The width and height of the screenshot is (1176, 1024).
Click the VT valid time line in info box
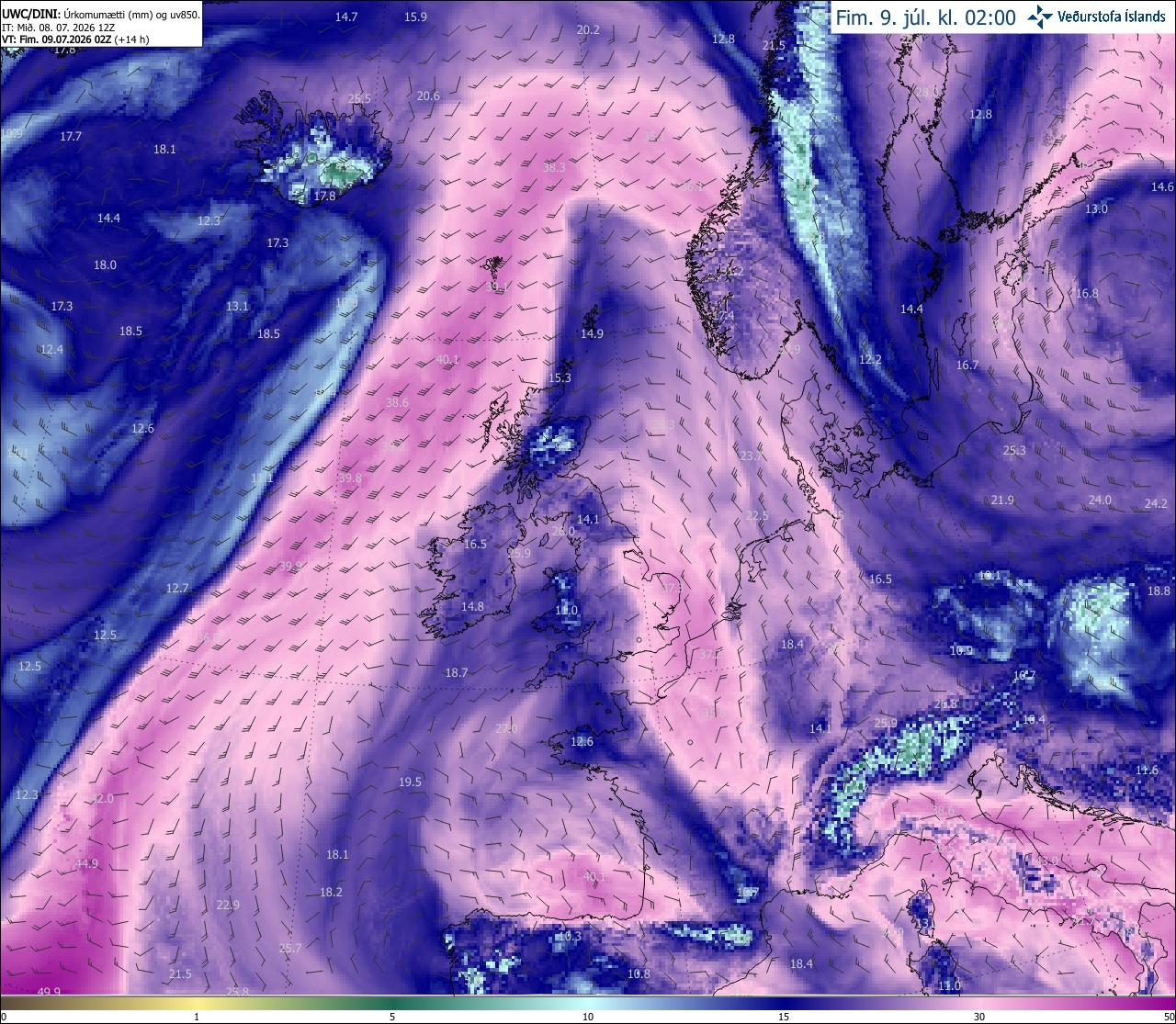75,39
